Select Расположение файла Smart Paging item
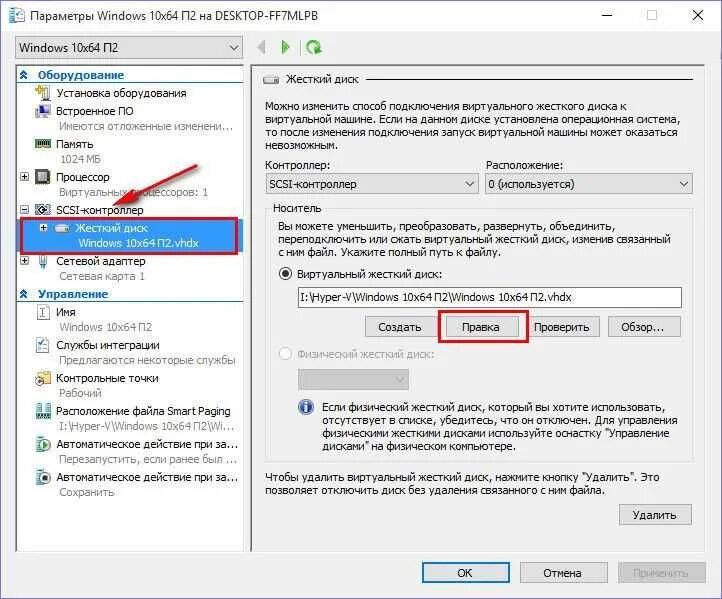722x599 pixels. point(143,411)
